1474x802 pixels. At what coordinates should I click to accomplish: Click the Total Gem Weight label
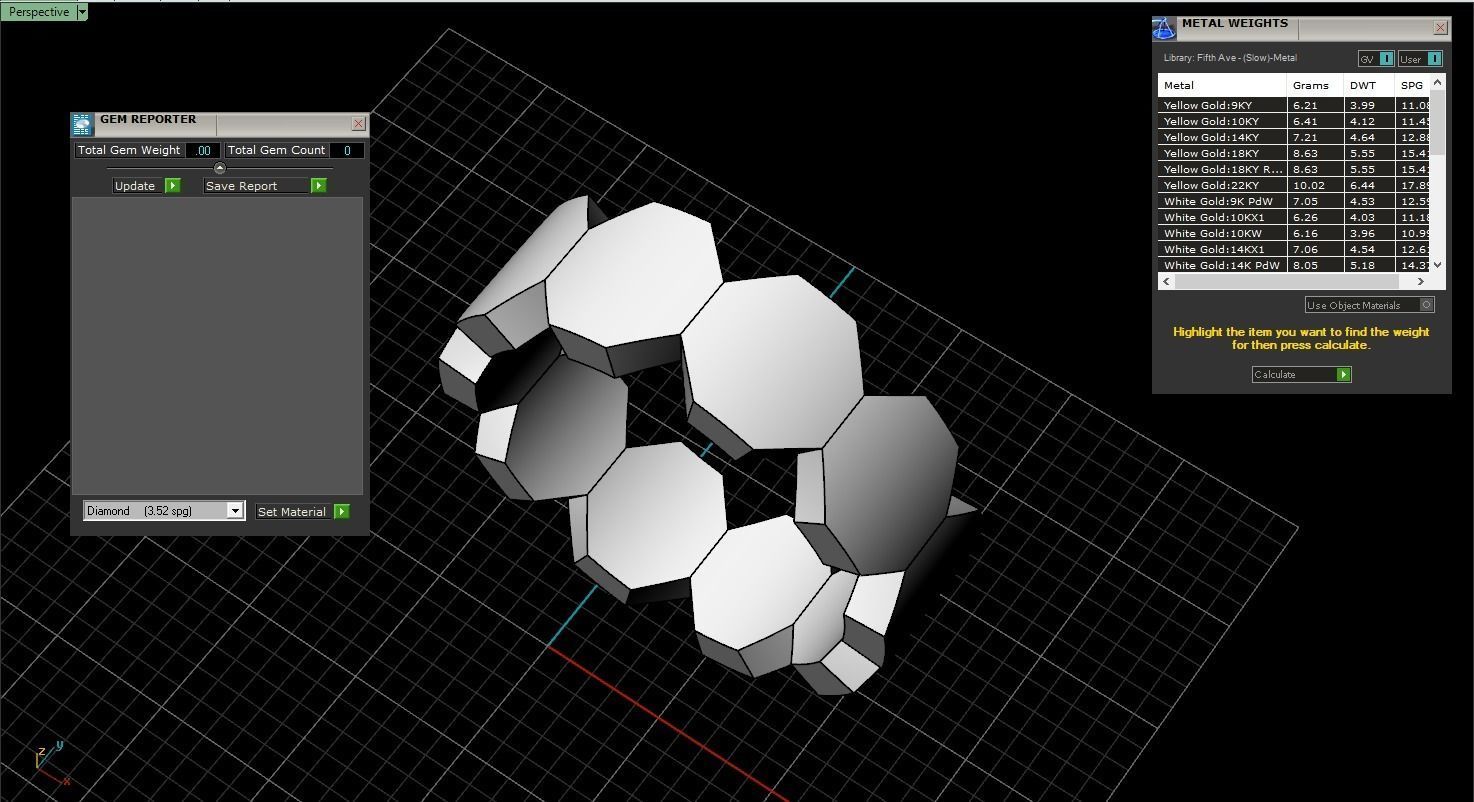(129, 151)
